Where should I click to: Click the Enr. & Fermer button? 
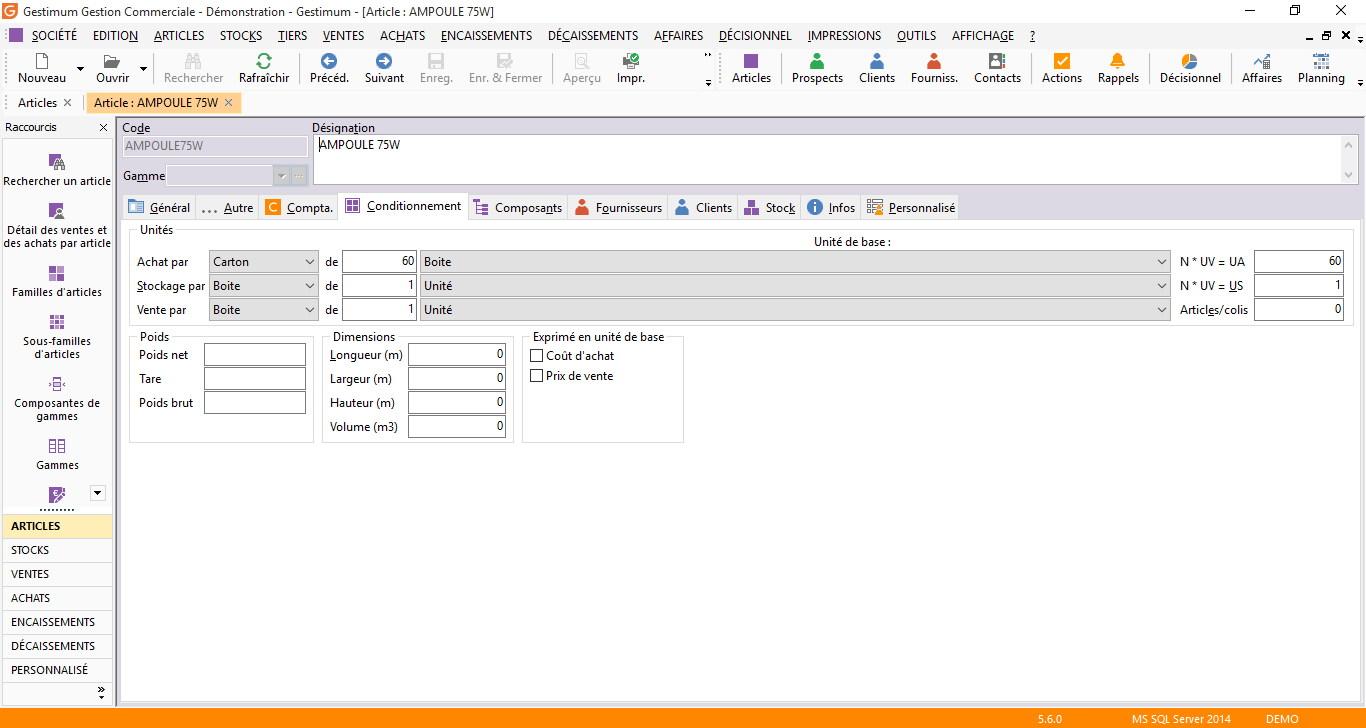click(x=505, y=68)
